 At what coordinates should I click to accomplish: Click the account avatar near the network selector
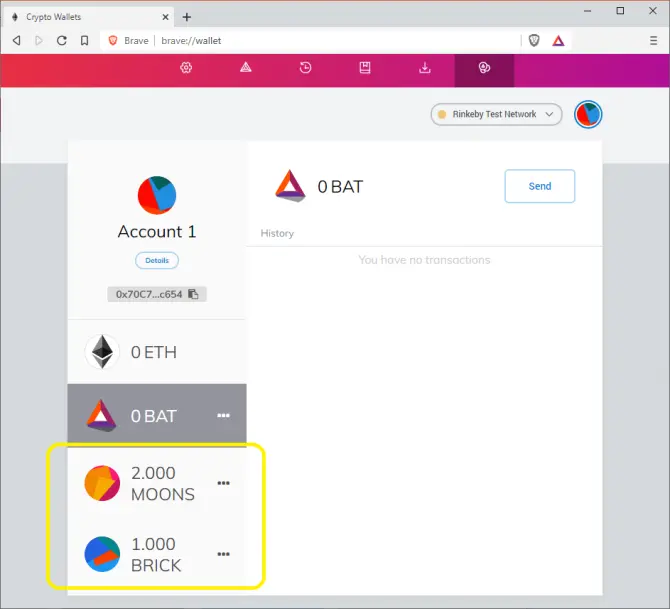tap(588, 115)
